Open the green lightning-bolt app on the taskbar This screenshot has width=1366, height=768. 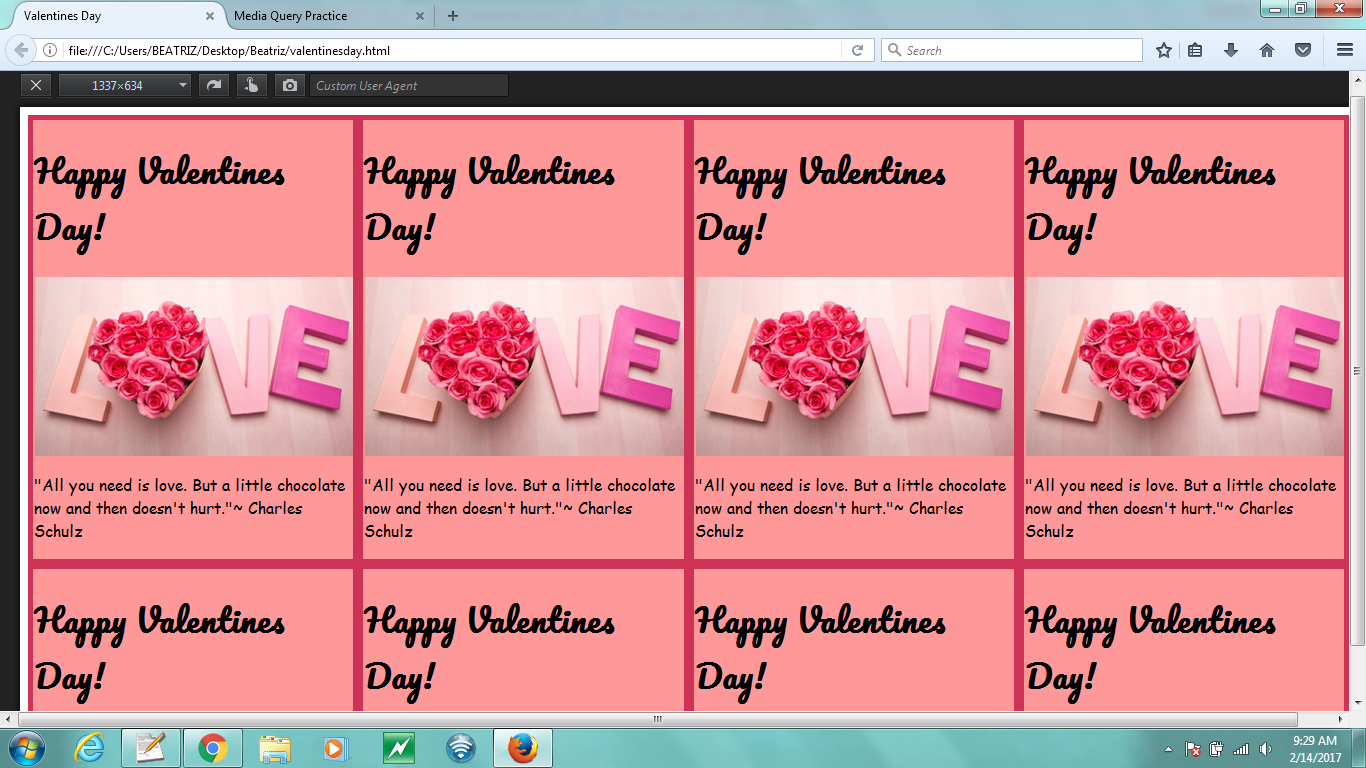point(399,748)
